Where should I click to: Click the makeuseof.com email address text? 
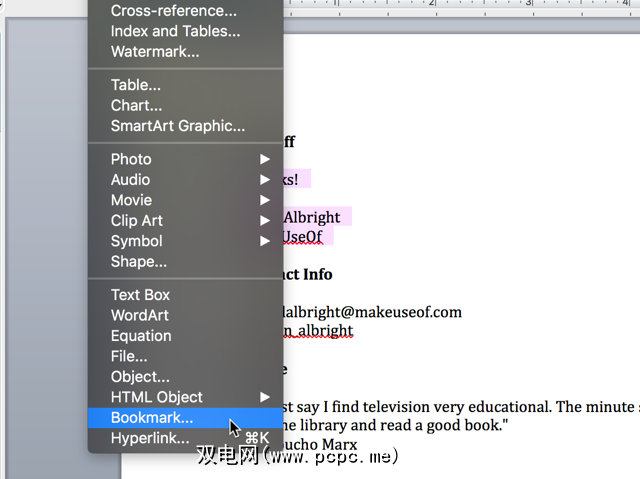click(372, 312)
